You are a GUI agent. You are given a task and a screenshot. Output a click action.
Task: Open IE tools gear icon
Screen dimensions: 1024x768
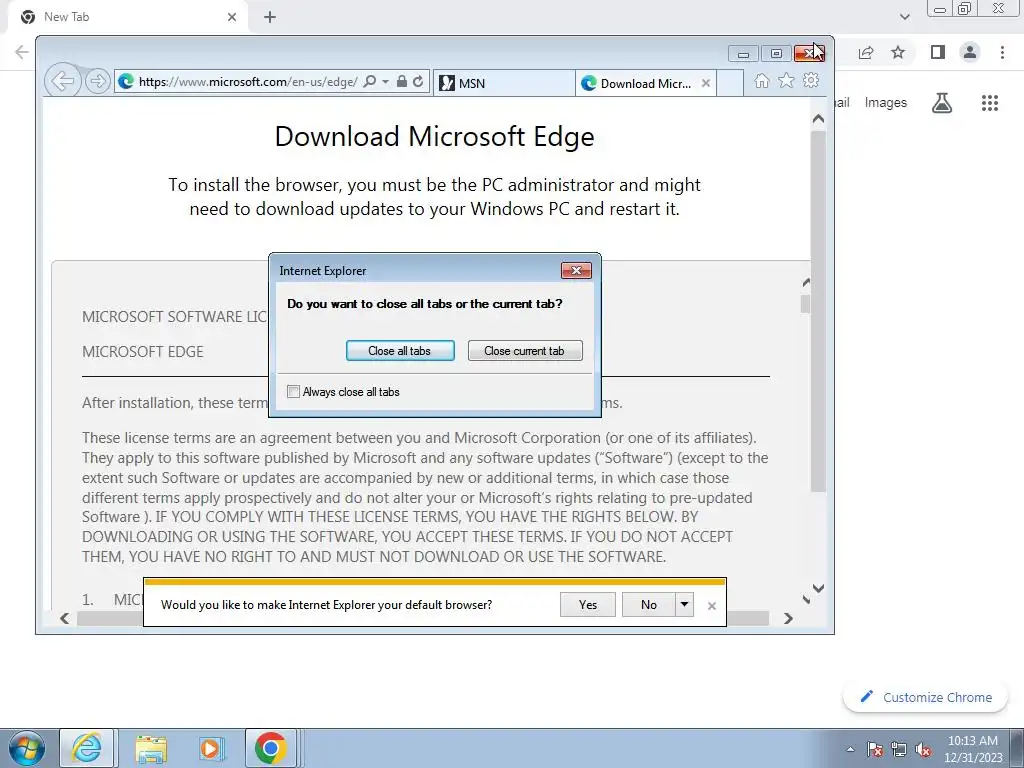click(811, 80)
